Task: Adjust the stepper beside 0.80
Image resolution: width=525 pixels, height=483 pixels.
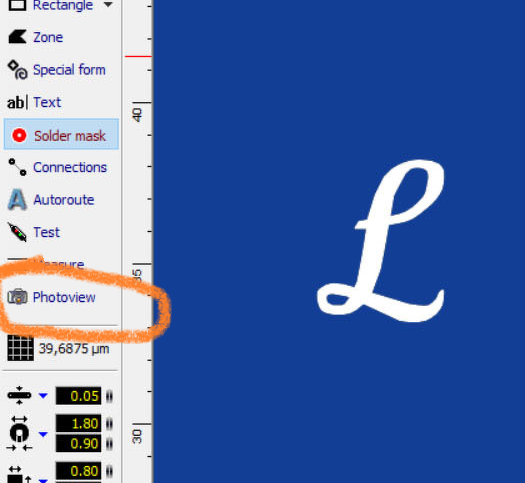Action: 109,472
